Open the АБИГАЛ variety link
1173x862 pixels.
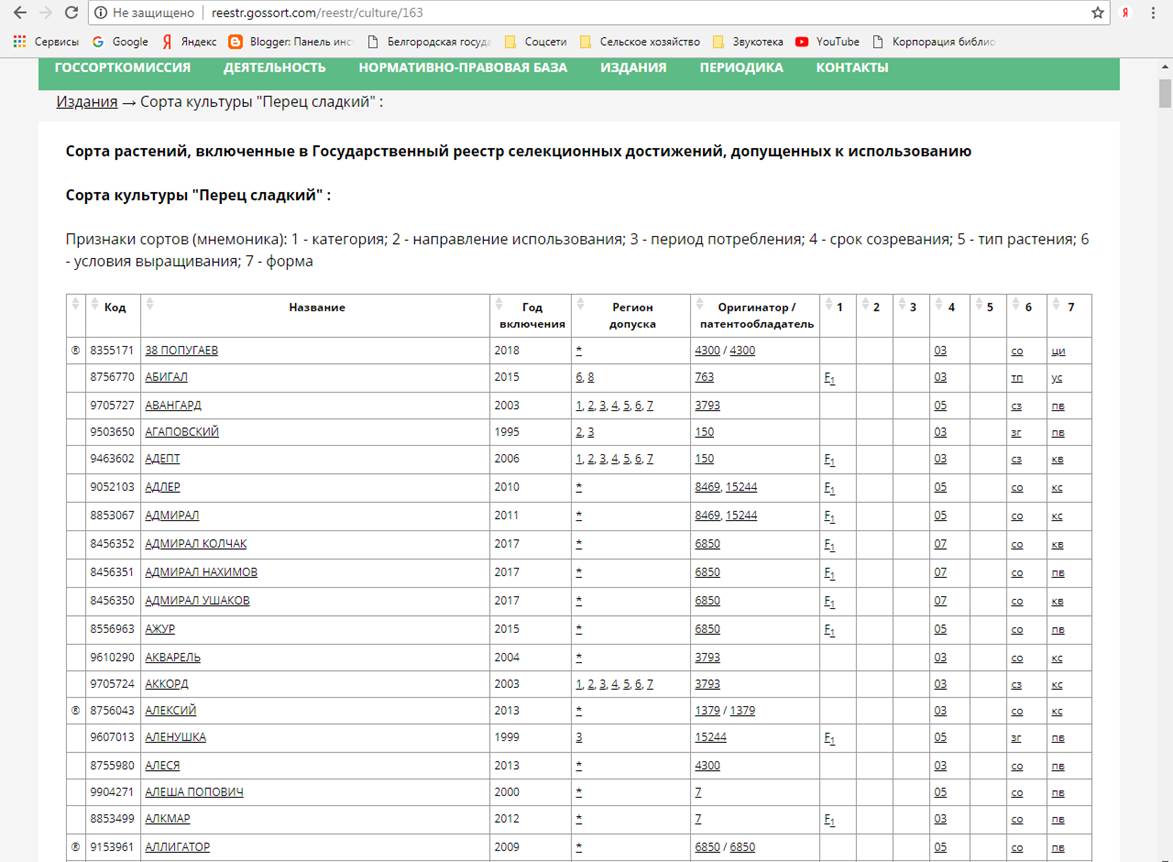tap(166, 377)
